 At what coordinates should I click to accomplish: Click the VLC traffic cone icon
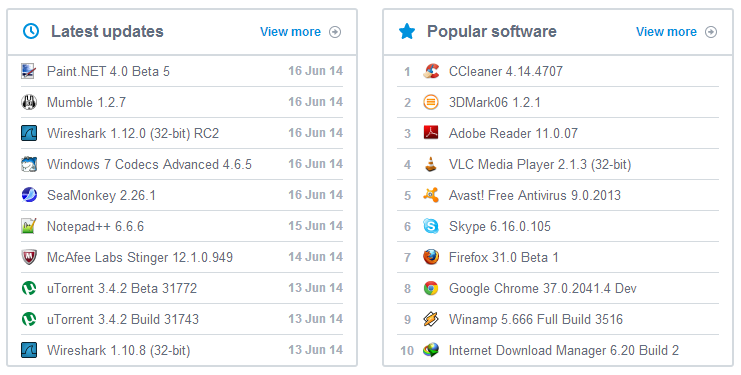[x=431, y=164]
